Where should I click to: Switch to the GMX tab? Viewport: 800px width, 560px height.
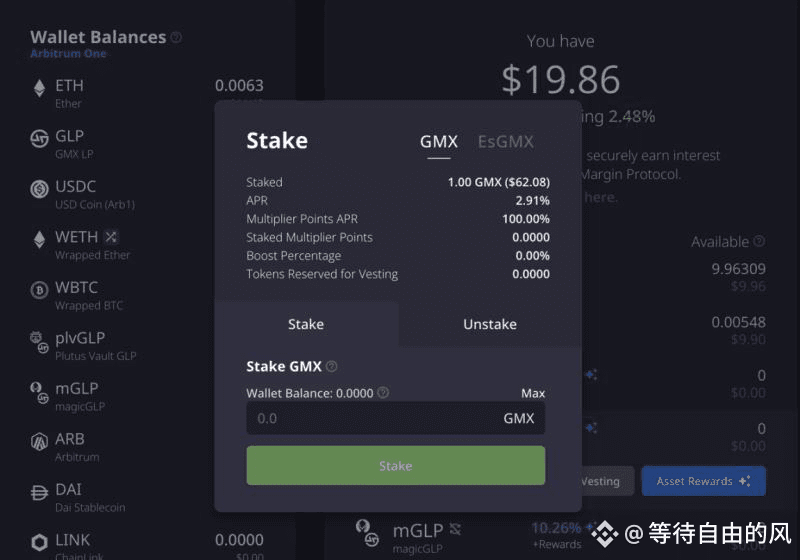[x=439, y=142]
